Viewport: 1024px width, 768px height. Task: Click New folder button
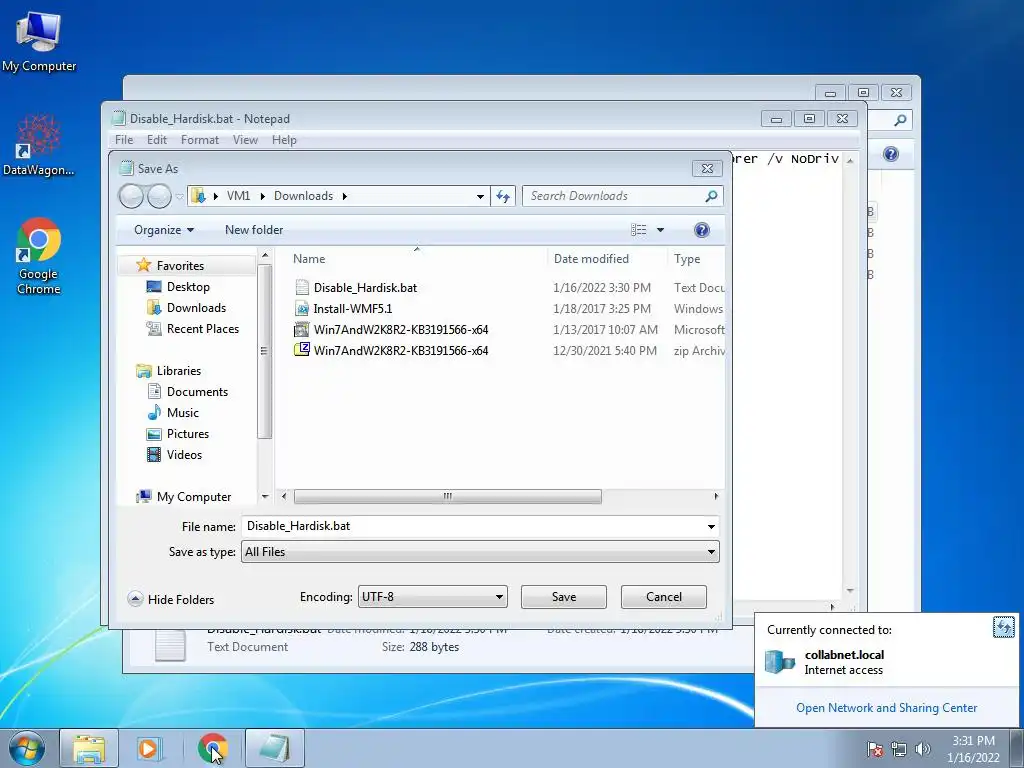coord(254,230)
